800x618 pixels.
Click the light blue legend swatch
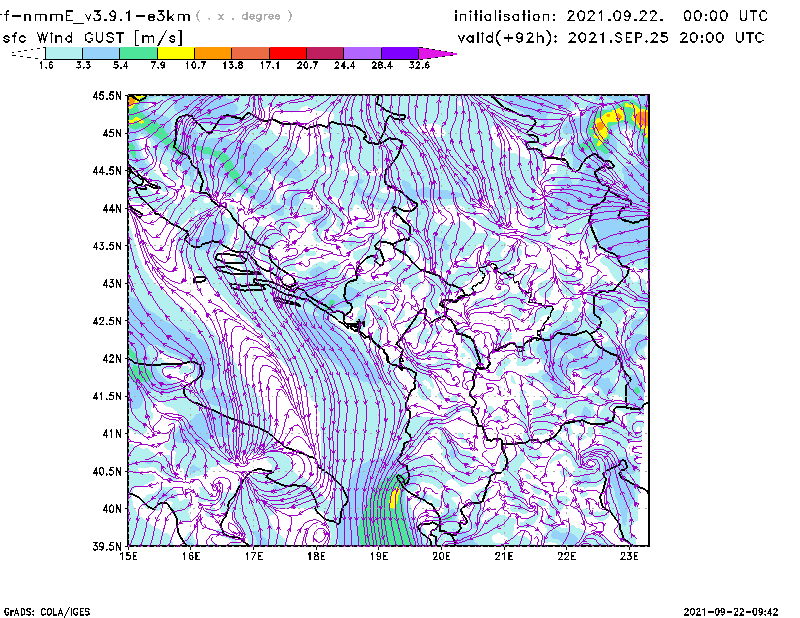101,53
